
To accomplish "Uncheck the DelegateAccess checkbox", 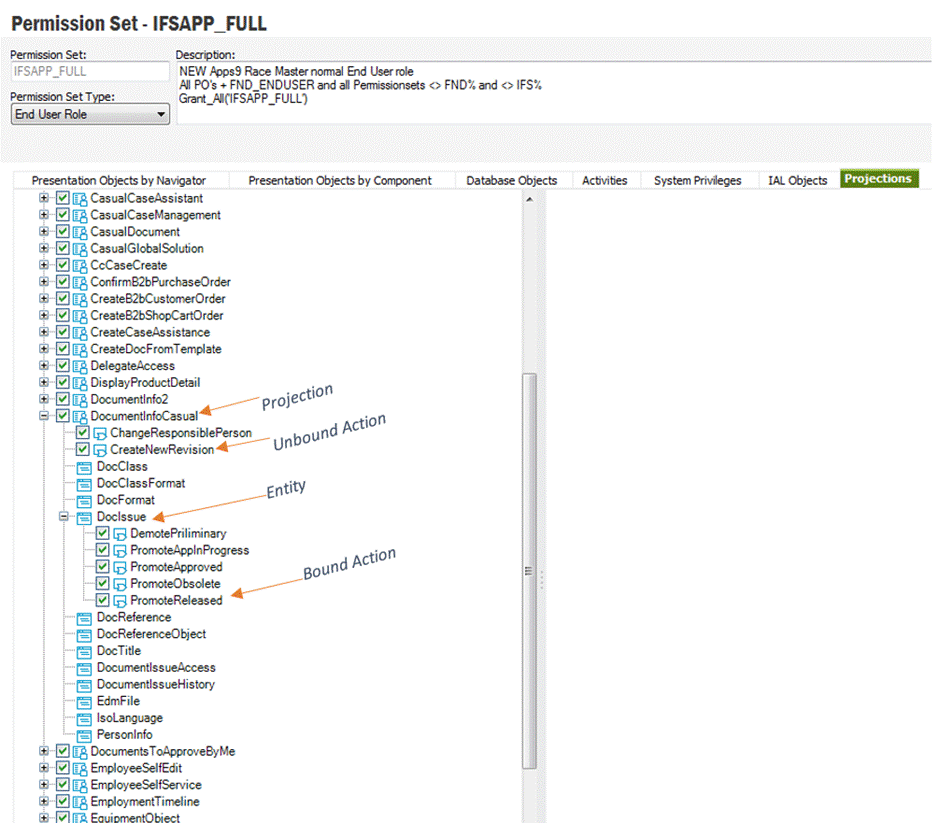I will 63,366.
